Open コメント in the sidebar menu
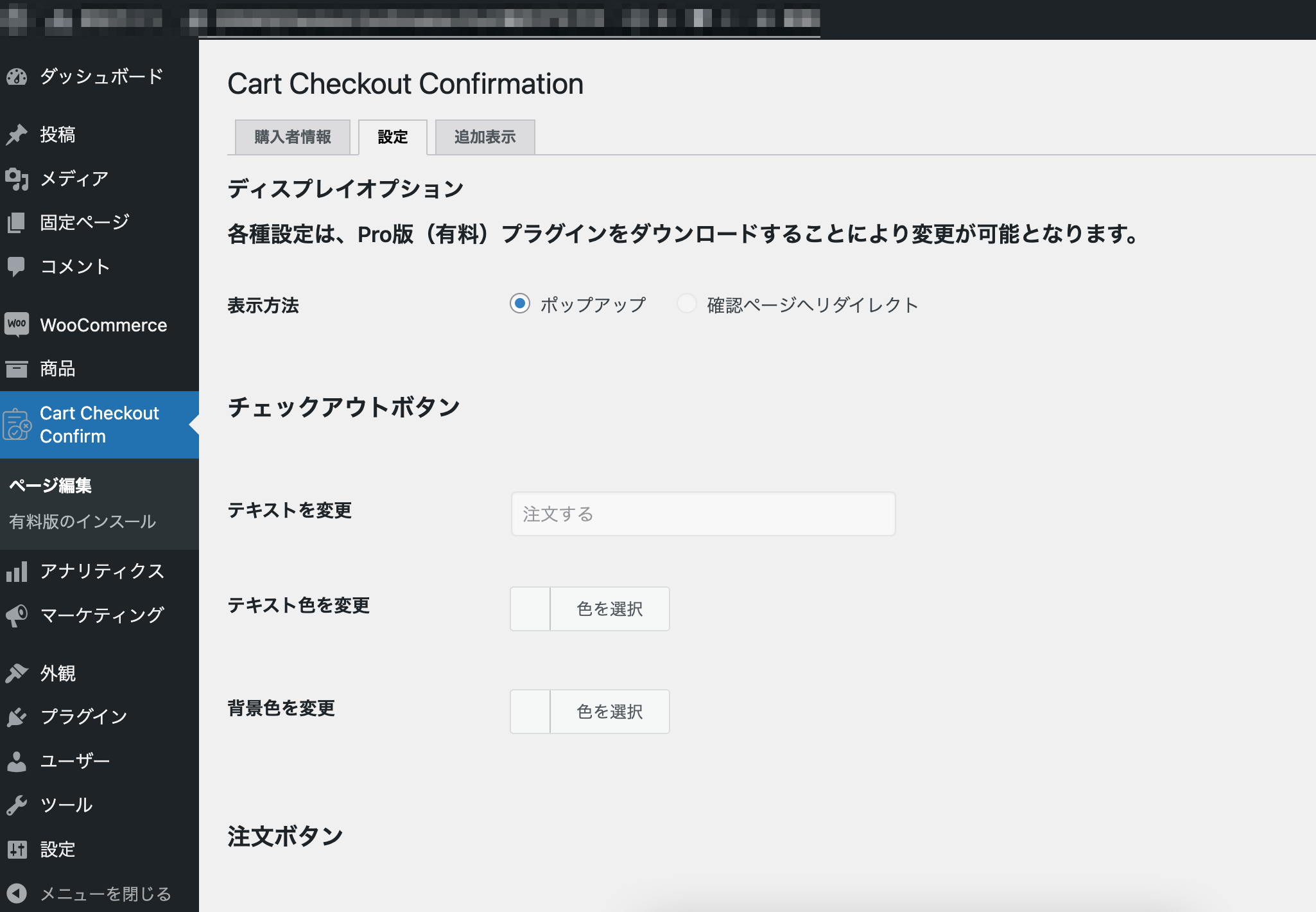1316x912 pixels. [100, 267]
